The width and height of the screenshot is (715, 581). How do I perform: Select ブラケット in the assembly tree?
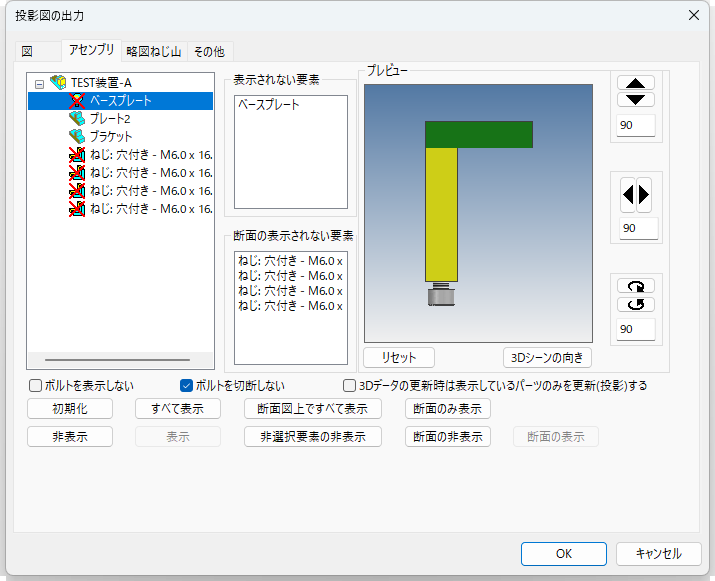click(111, 136)
